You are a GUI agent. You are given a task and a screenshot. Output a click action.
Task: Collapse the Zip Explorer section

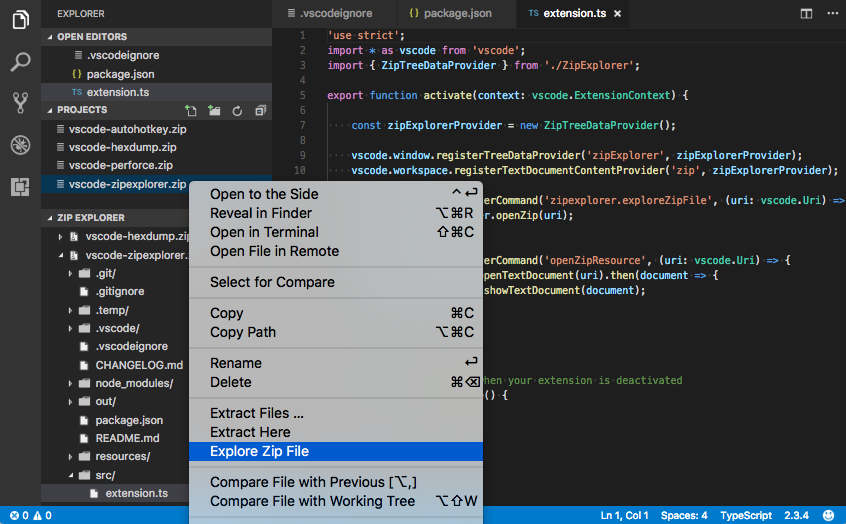[50, 218]
